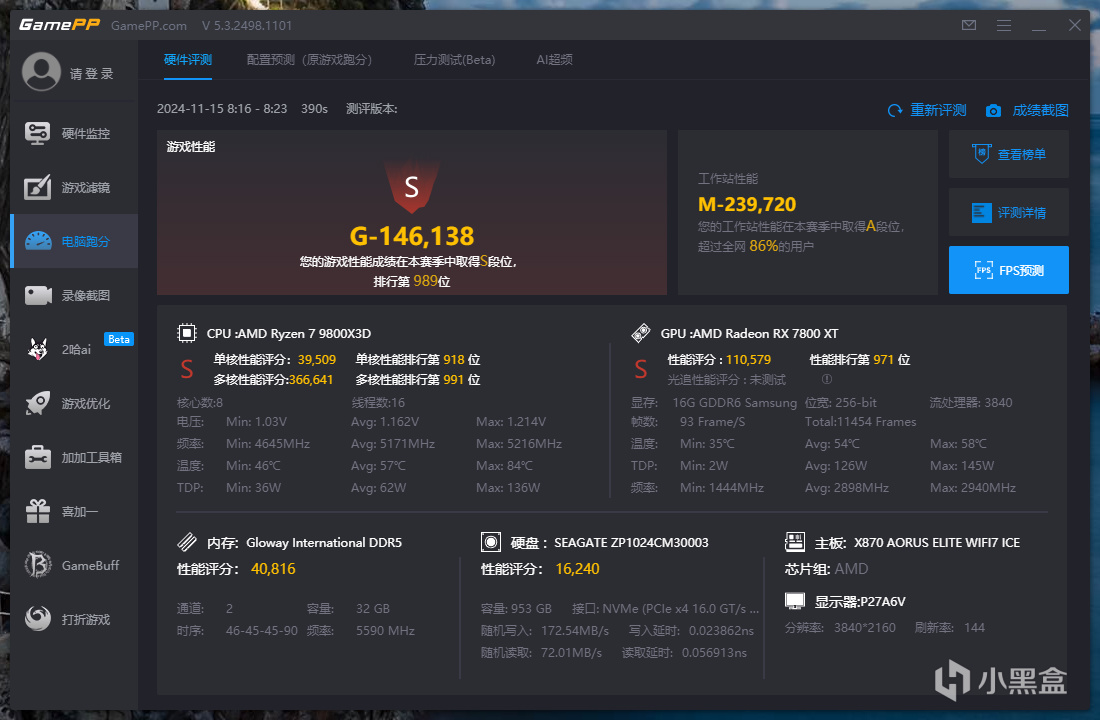Click 重新评测 to rerun benchmark
This screenshot has width=1100, height=720.
coord(938,110)
